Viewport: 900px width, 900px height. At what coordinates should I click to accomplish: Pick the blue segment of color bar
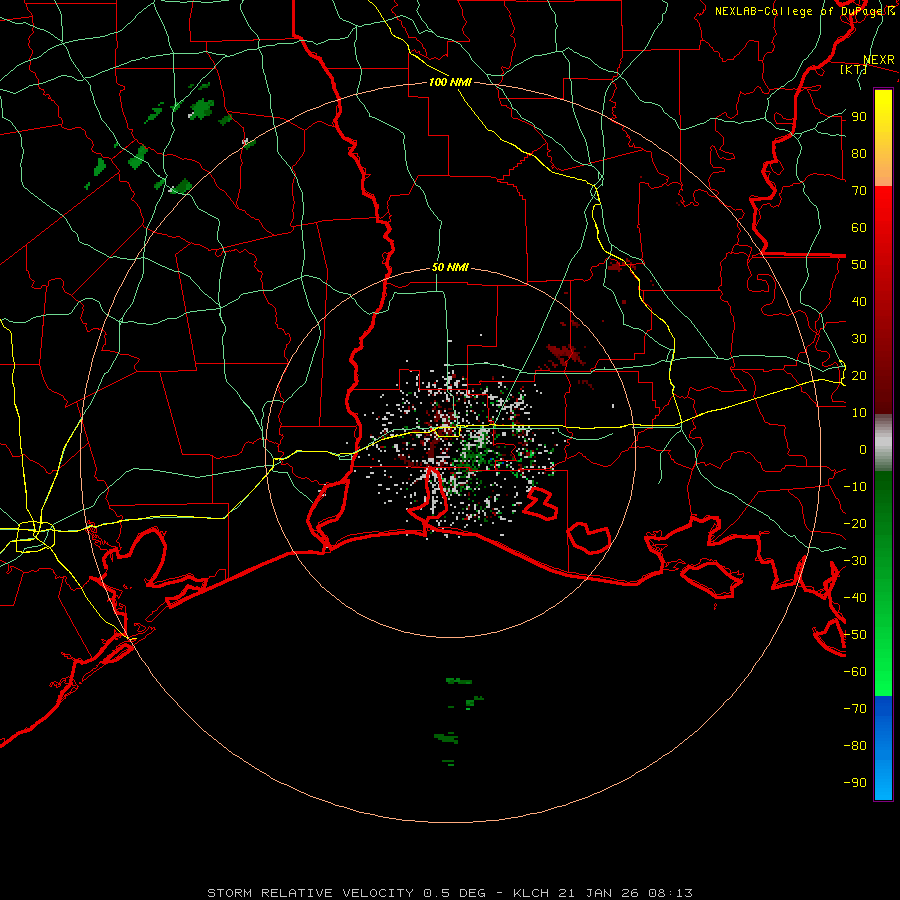pyautogui.click(x=883, y=746)
